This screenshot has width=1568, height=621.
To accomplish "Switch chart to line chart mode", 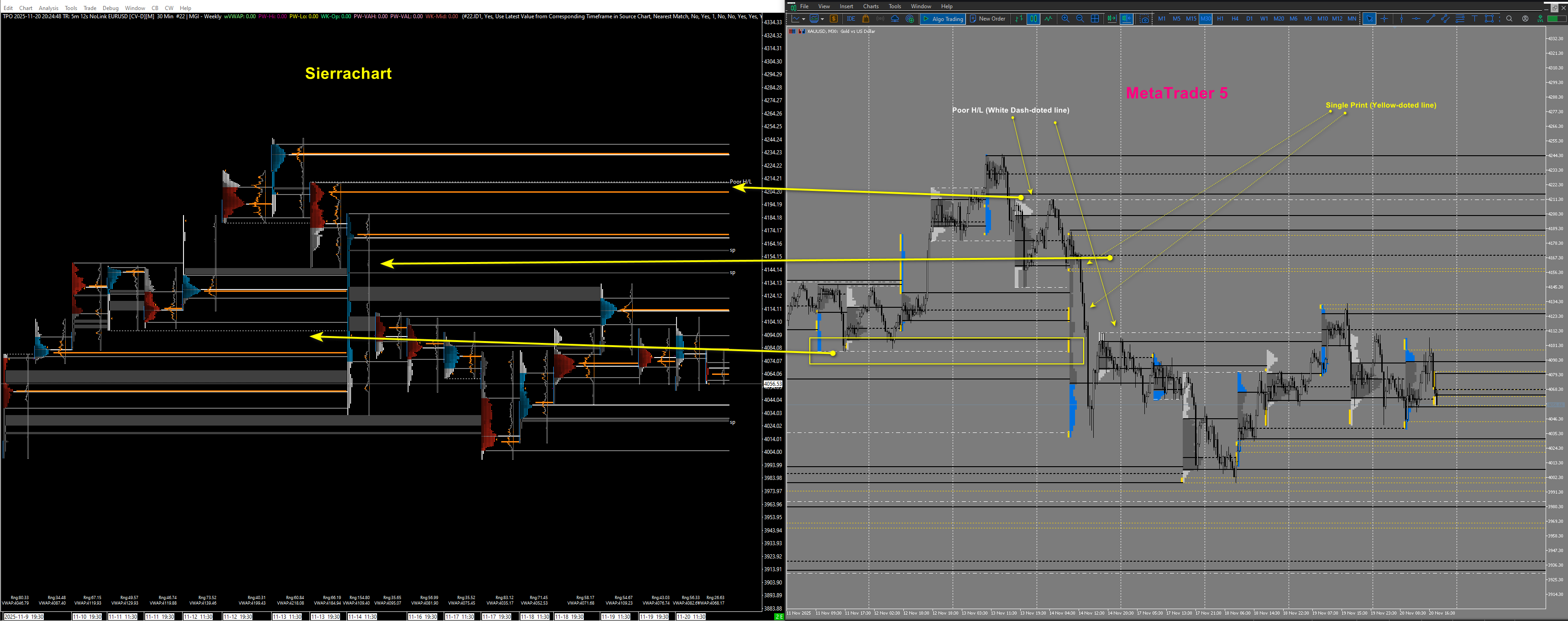I will coord(1049,19).
